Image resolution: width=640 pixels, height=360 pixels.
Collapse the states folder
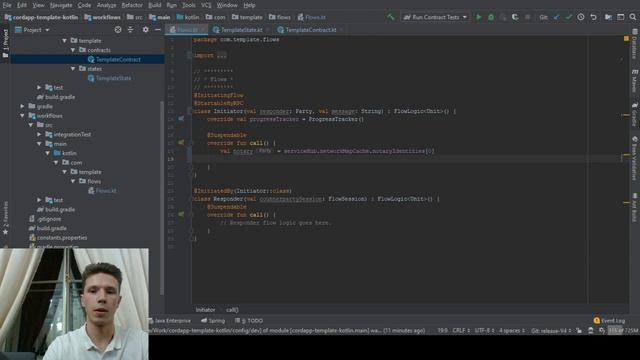point(73,69)
